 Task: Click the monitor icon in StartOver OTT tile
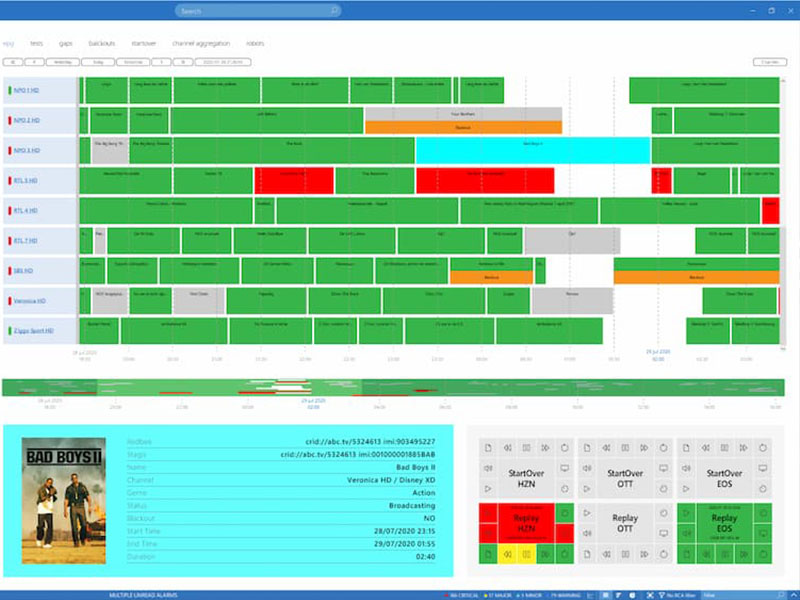click(x=663, y=468)
